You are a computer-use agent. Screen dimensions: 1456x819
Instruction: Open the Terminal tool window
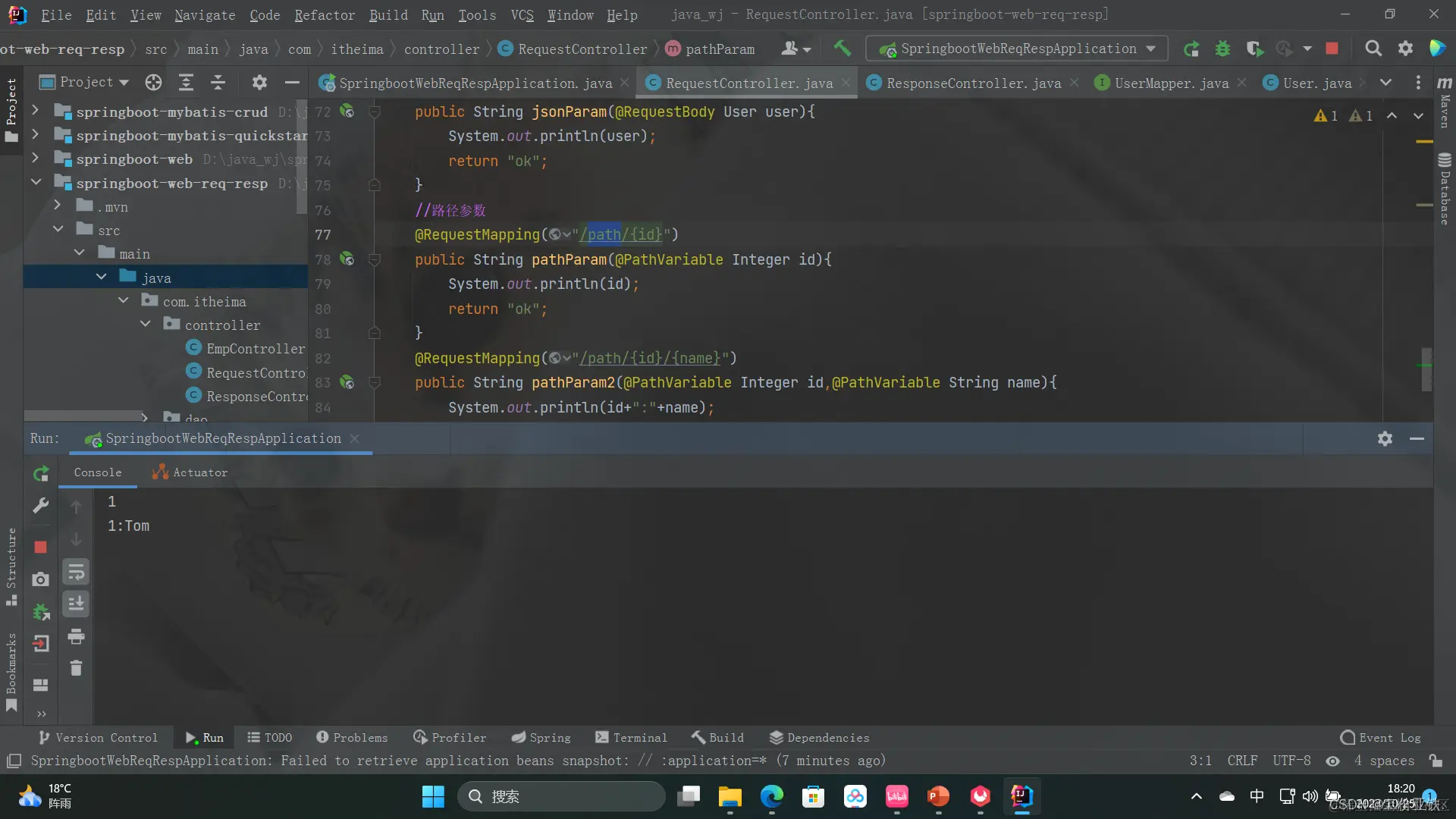[631, 737]
